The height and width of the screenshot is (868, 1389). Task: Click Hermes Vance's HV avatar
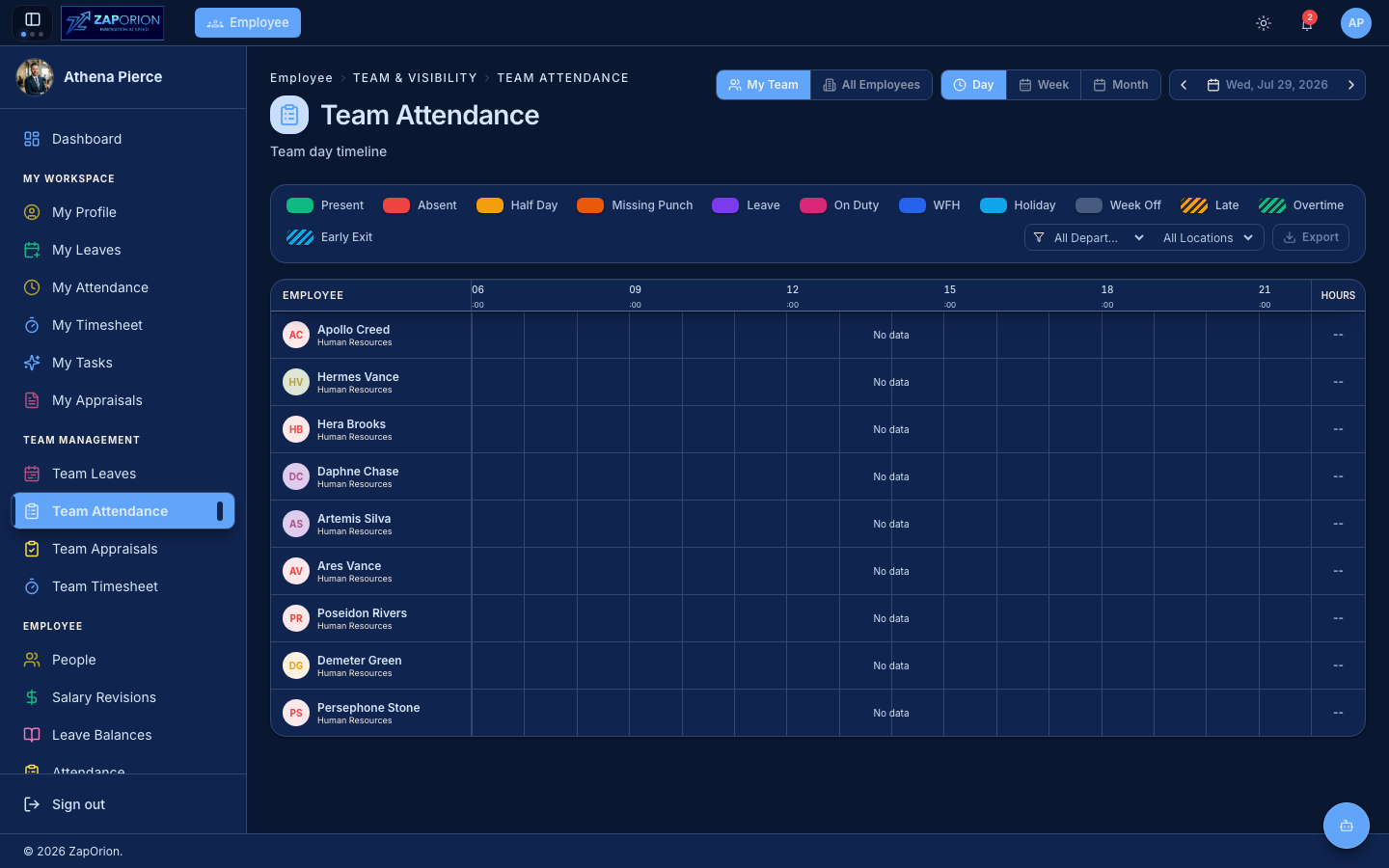pos(296,382)
